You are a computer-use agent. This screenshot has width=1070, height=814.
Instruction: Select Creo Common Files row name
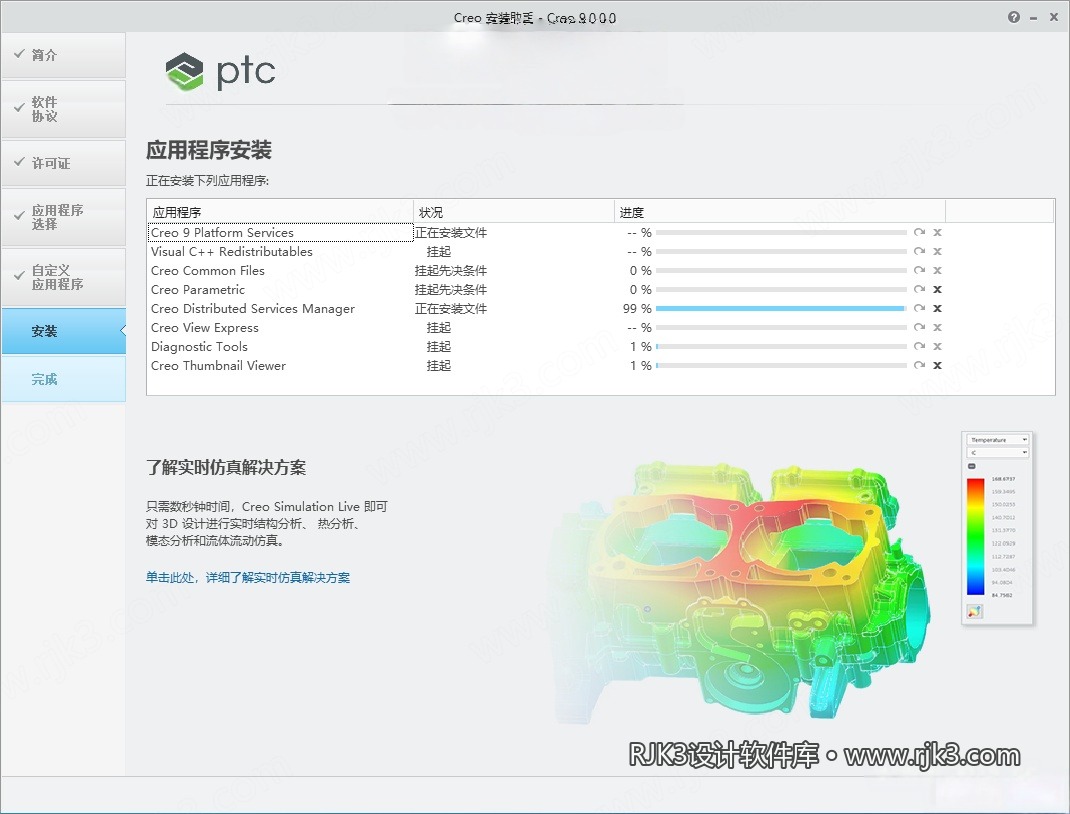coord(207,271)
